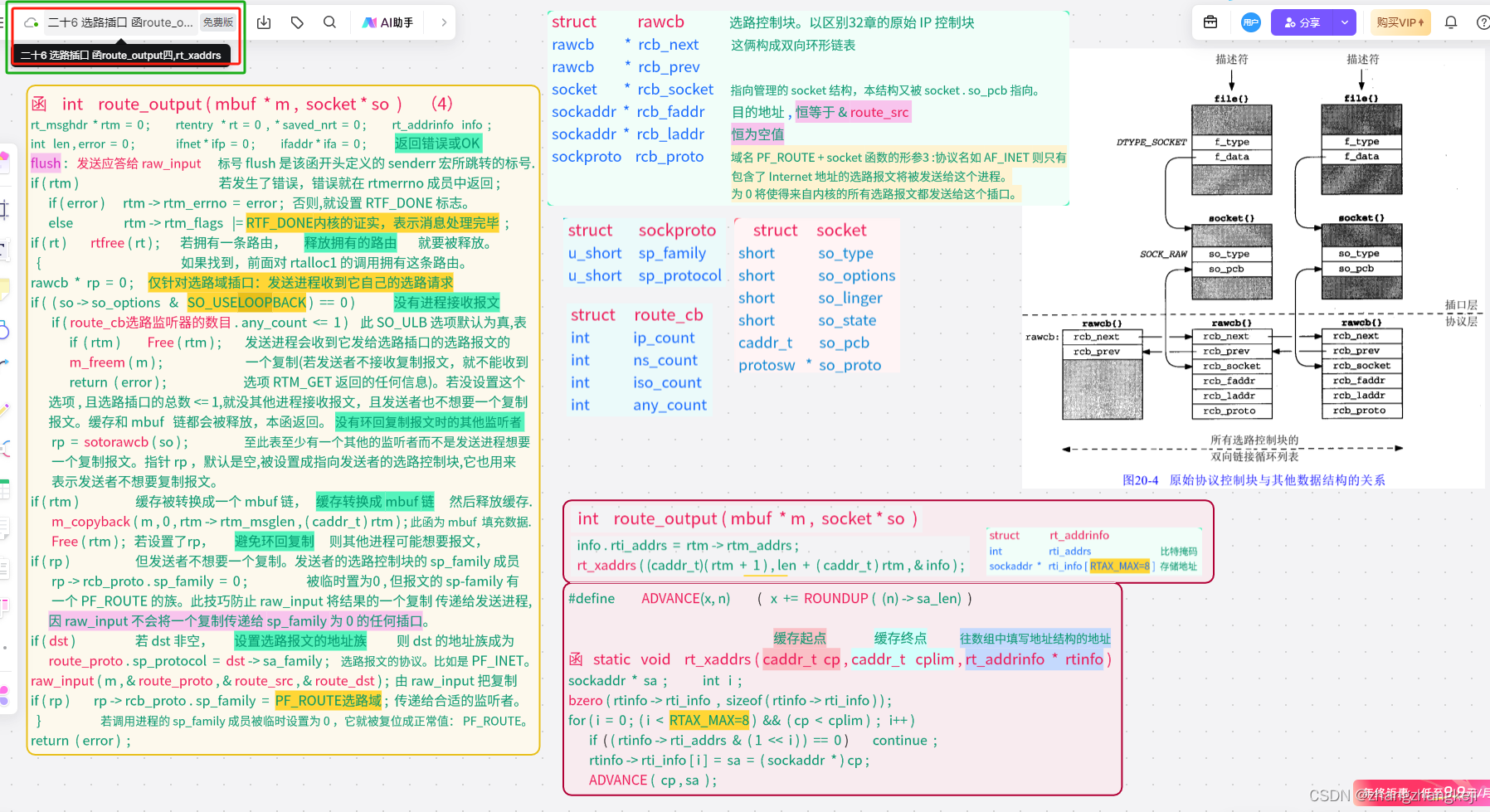Click the blue 用户 avatar

click(x=1250, y=22)
